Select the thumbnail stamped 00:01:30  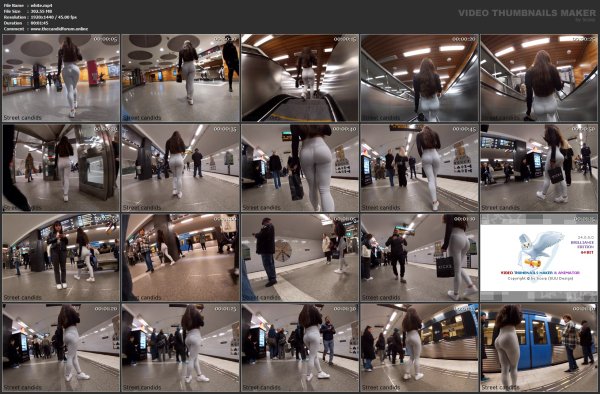coord(300,348)
